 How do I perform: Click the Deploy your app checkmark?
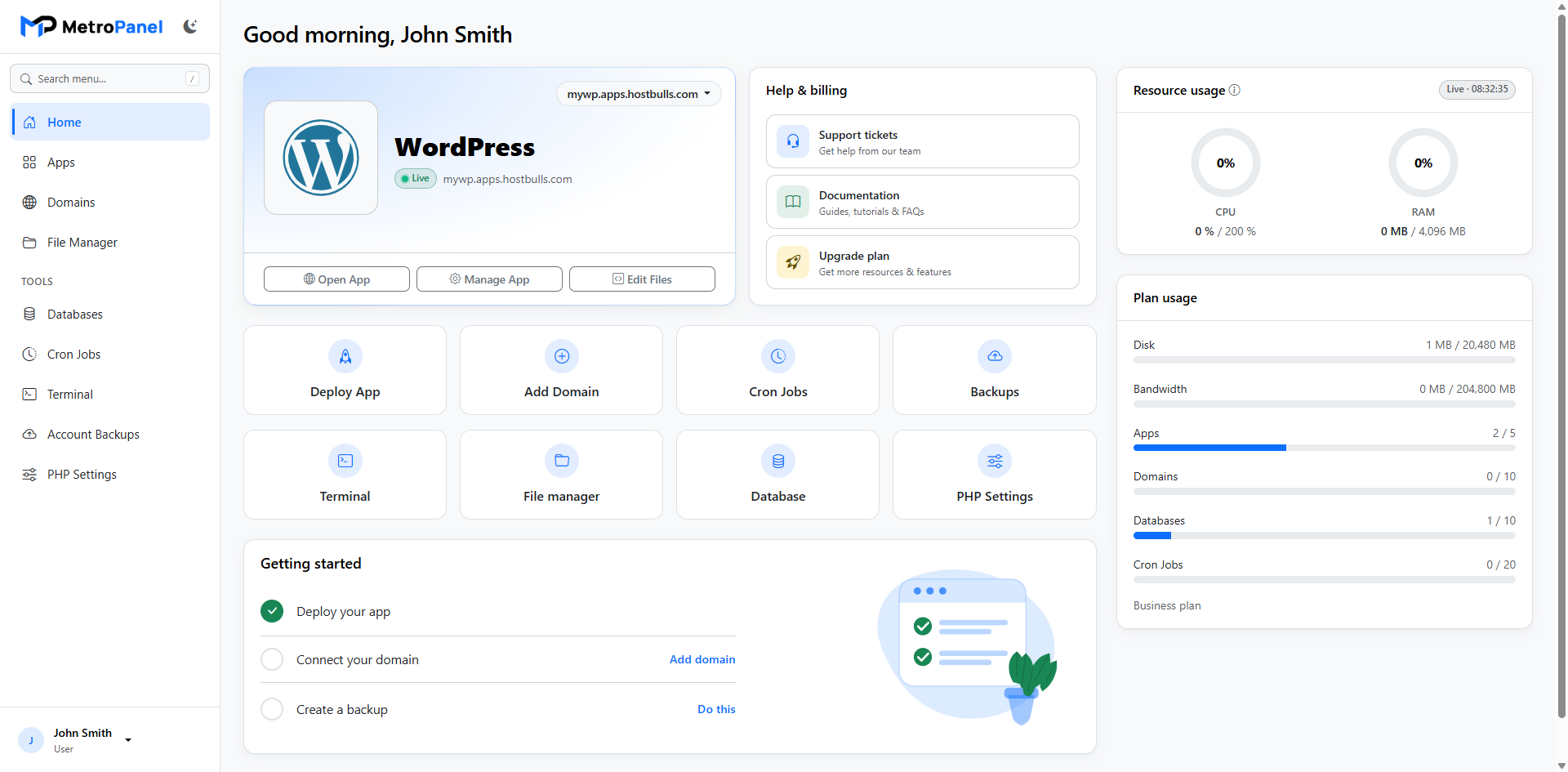[272, 611]
